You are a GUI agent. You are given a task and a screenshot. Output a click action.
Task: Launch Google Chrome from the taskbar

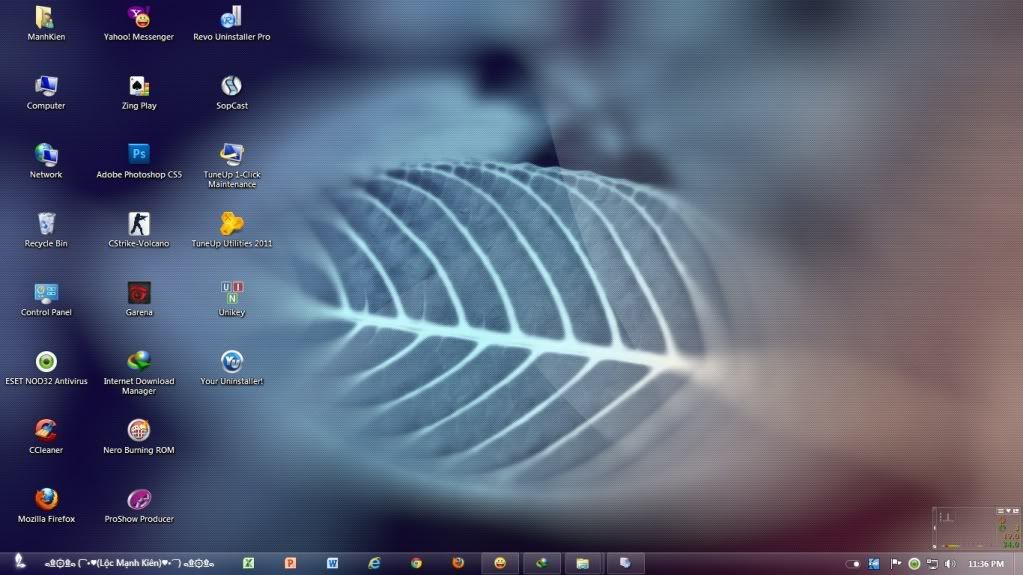[416, 563]
